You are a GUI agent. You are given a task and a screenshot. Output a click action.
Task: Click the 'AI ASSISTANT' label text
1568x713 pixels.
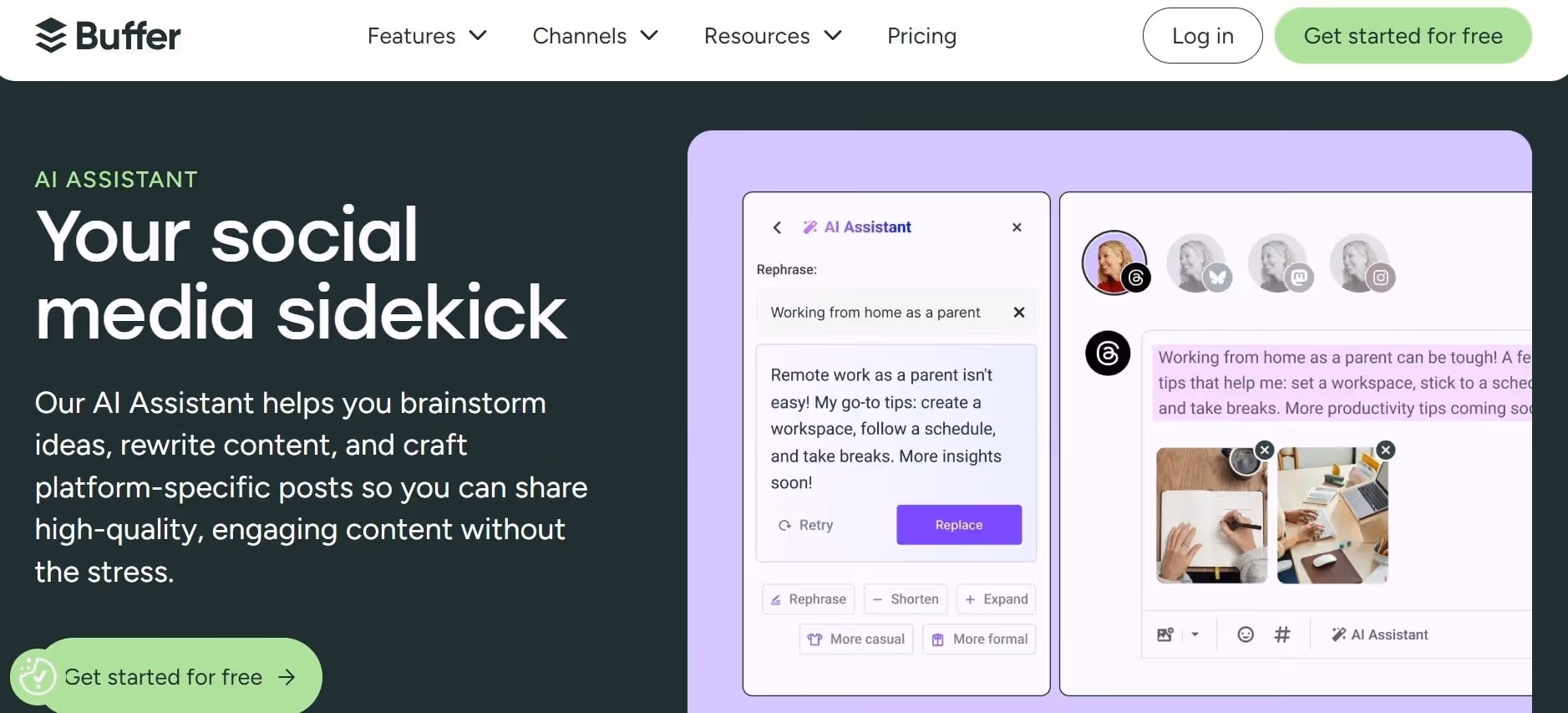click(x=116, y=180)
